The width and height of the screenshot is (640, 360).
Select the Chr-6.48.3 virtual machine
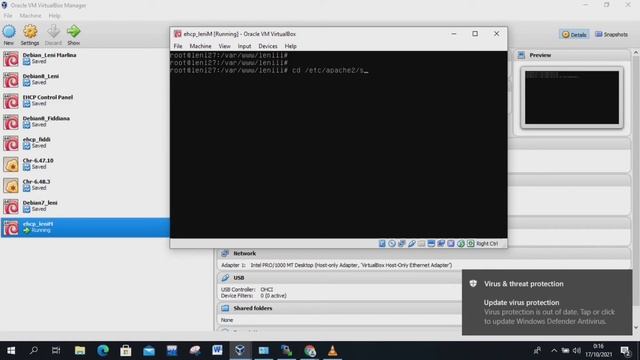85,185
